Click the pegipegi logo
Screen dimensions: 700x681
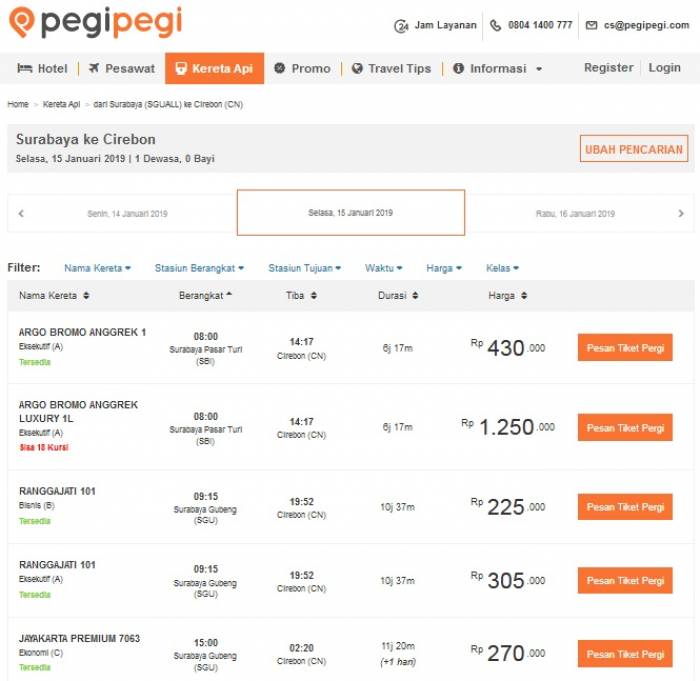coord(96,22)
